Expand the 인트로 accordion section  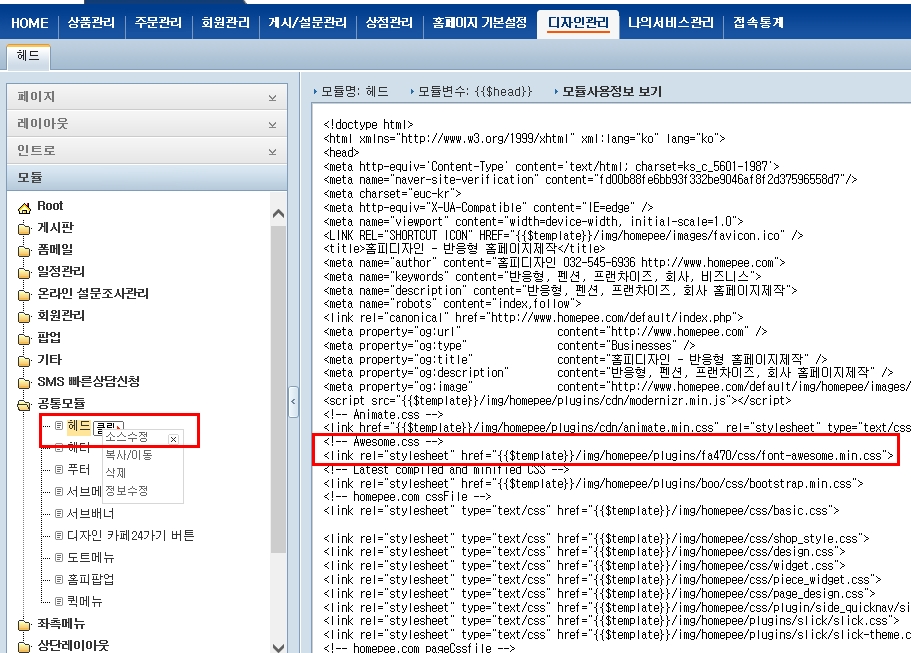tap(272, 151)
